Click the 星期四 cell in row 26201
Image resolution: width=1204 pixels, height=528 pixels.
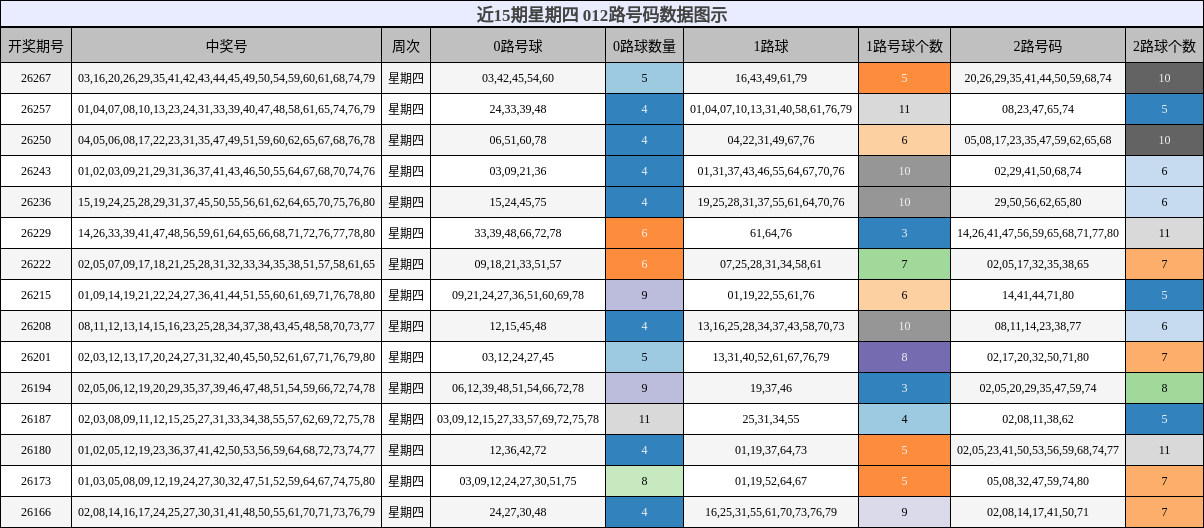(406, 357)
